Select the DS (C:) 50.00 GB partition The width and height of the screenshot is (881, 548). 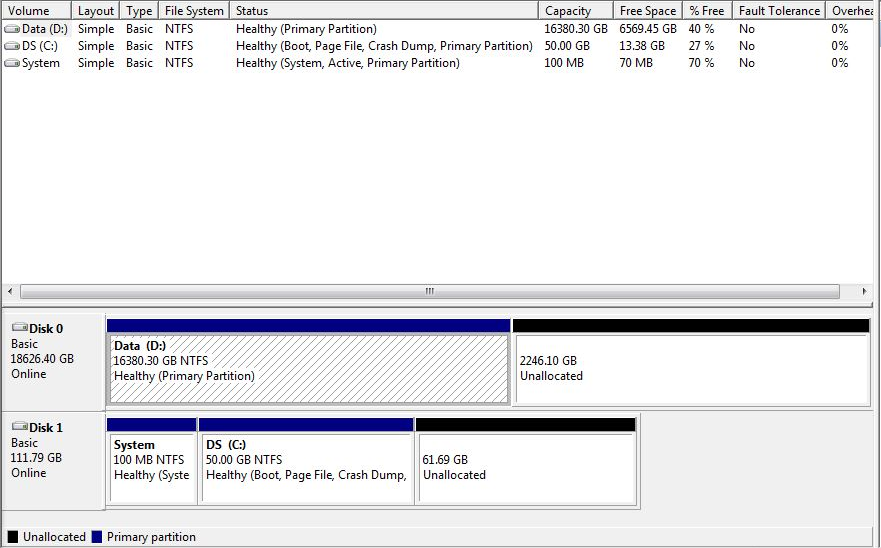pos(306,467)
